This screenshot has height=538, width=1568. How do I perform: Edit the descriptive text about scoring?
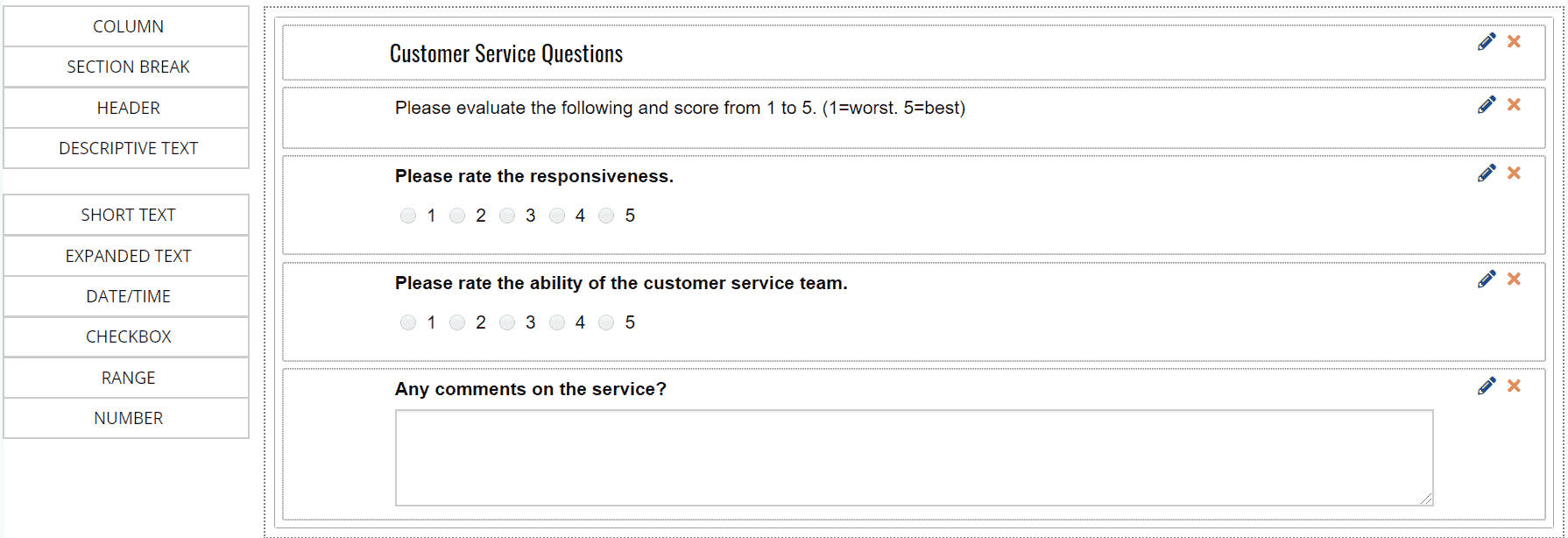tap(1487, 105)
